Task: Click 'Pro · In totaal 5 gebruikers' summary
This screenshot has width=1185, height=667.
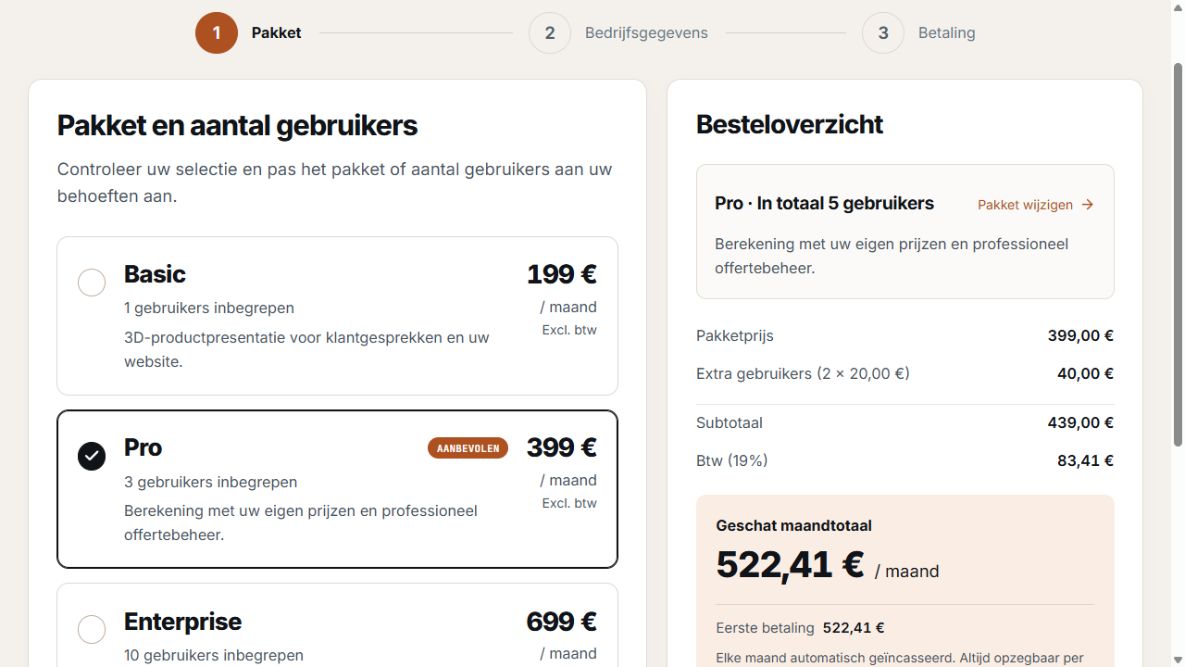Action: pyautogui.click(x=825, y=203)
